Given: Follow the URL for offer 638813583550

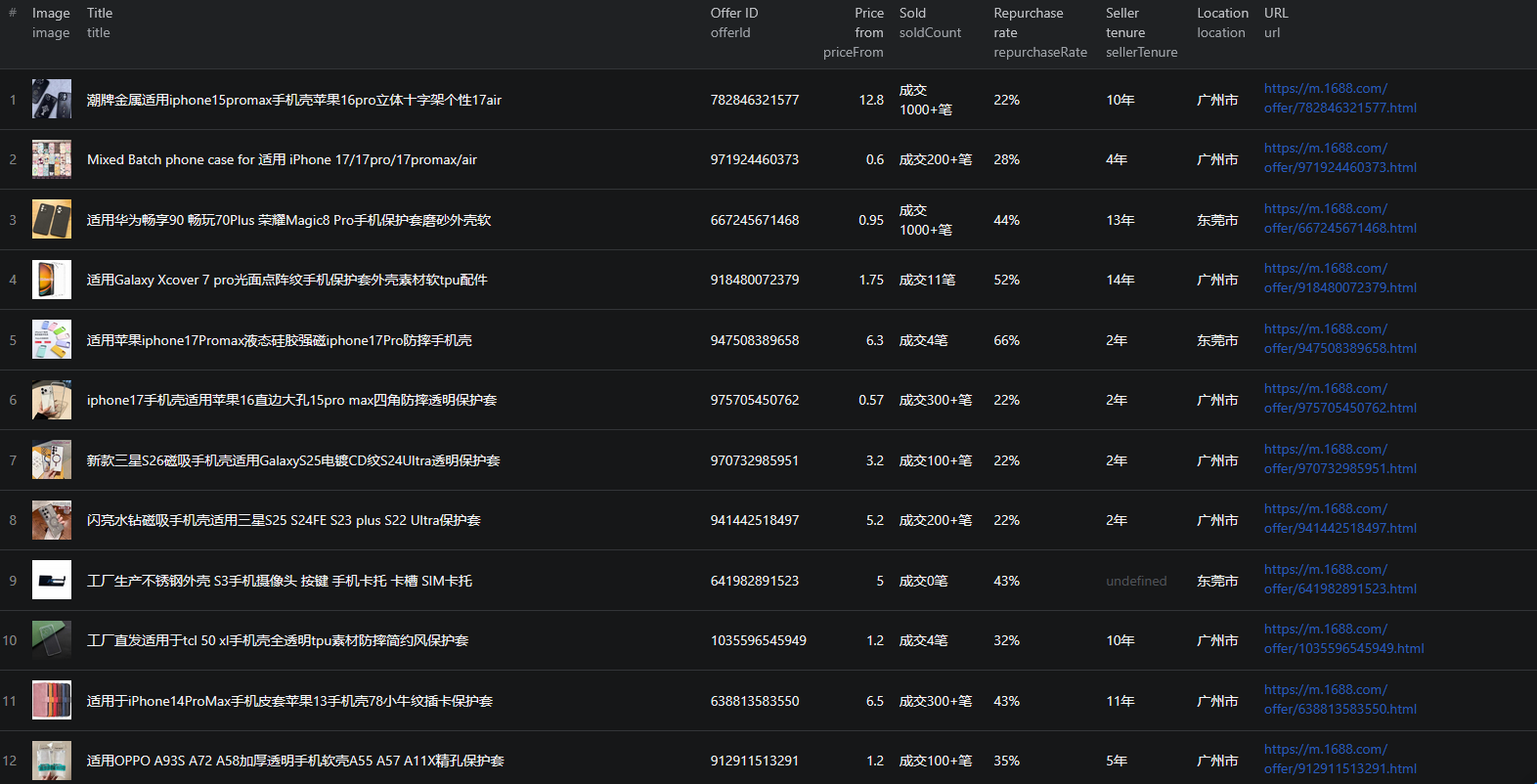Looking at the screenshot, I should pos(1339,700).
